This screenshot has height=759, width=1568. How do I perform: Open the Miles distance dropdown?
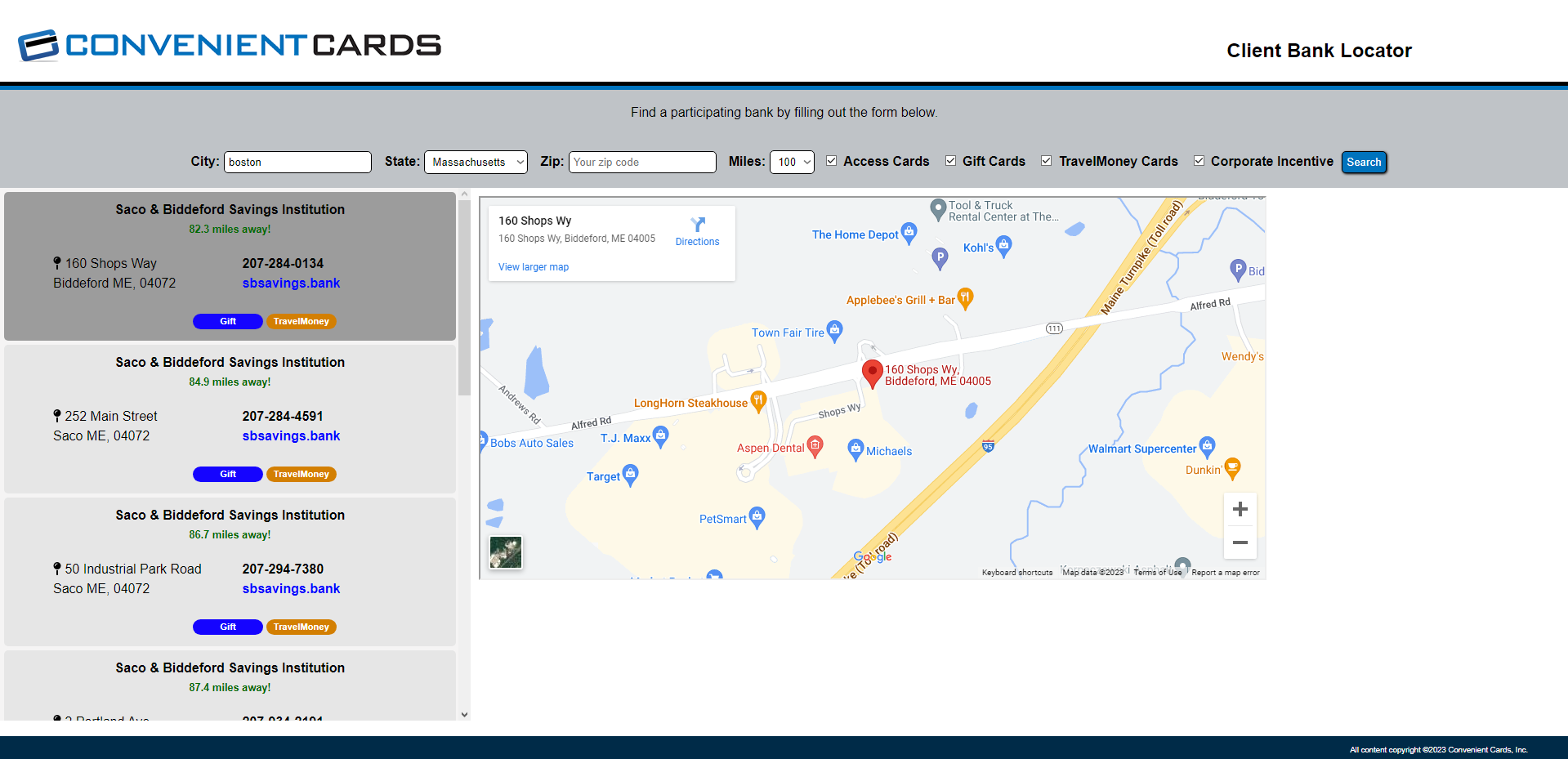pyautogui.click(x=791, y=162)
